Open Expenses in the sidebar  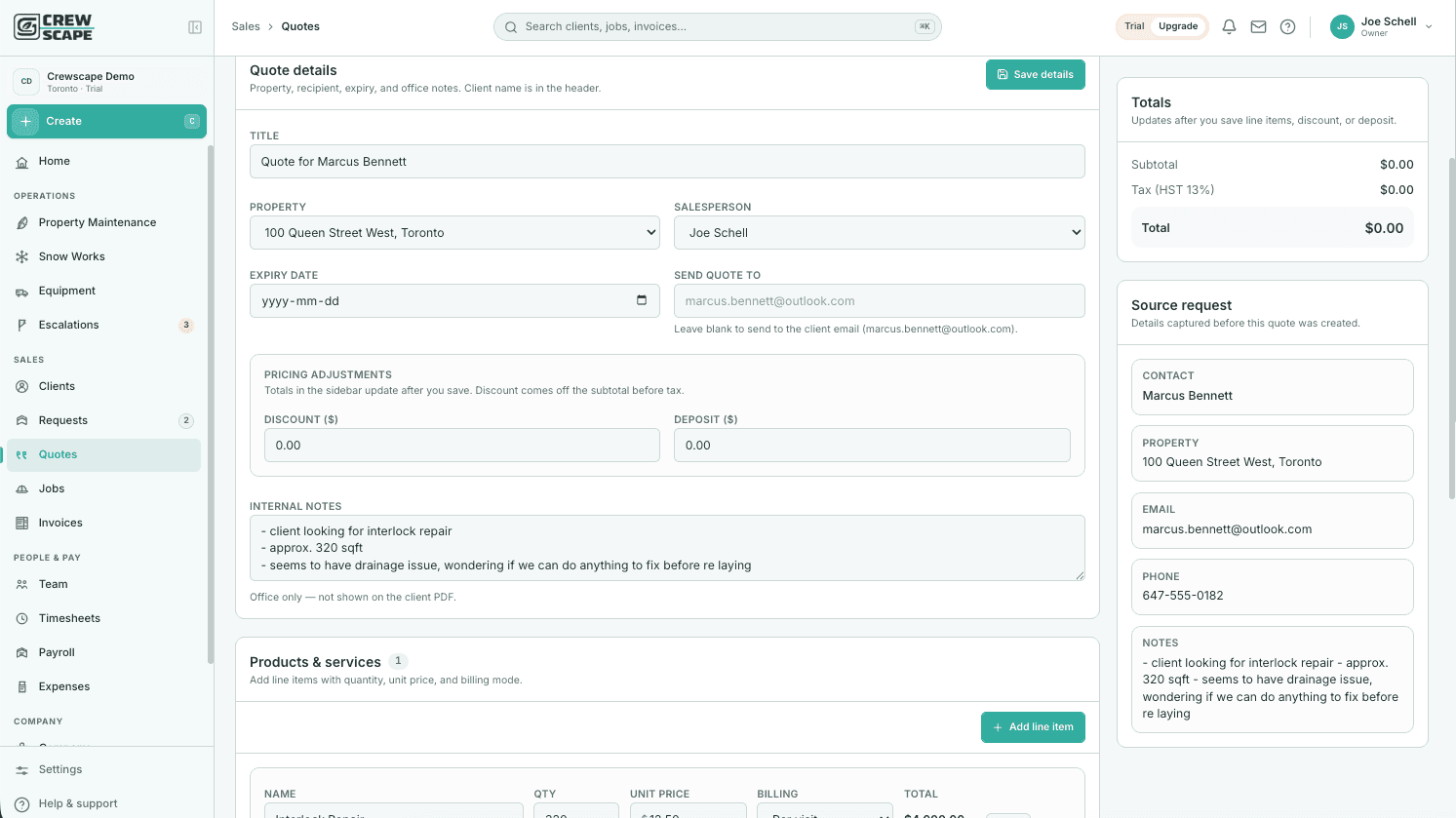[104, 687]
